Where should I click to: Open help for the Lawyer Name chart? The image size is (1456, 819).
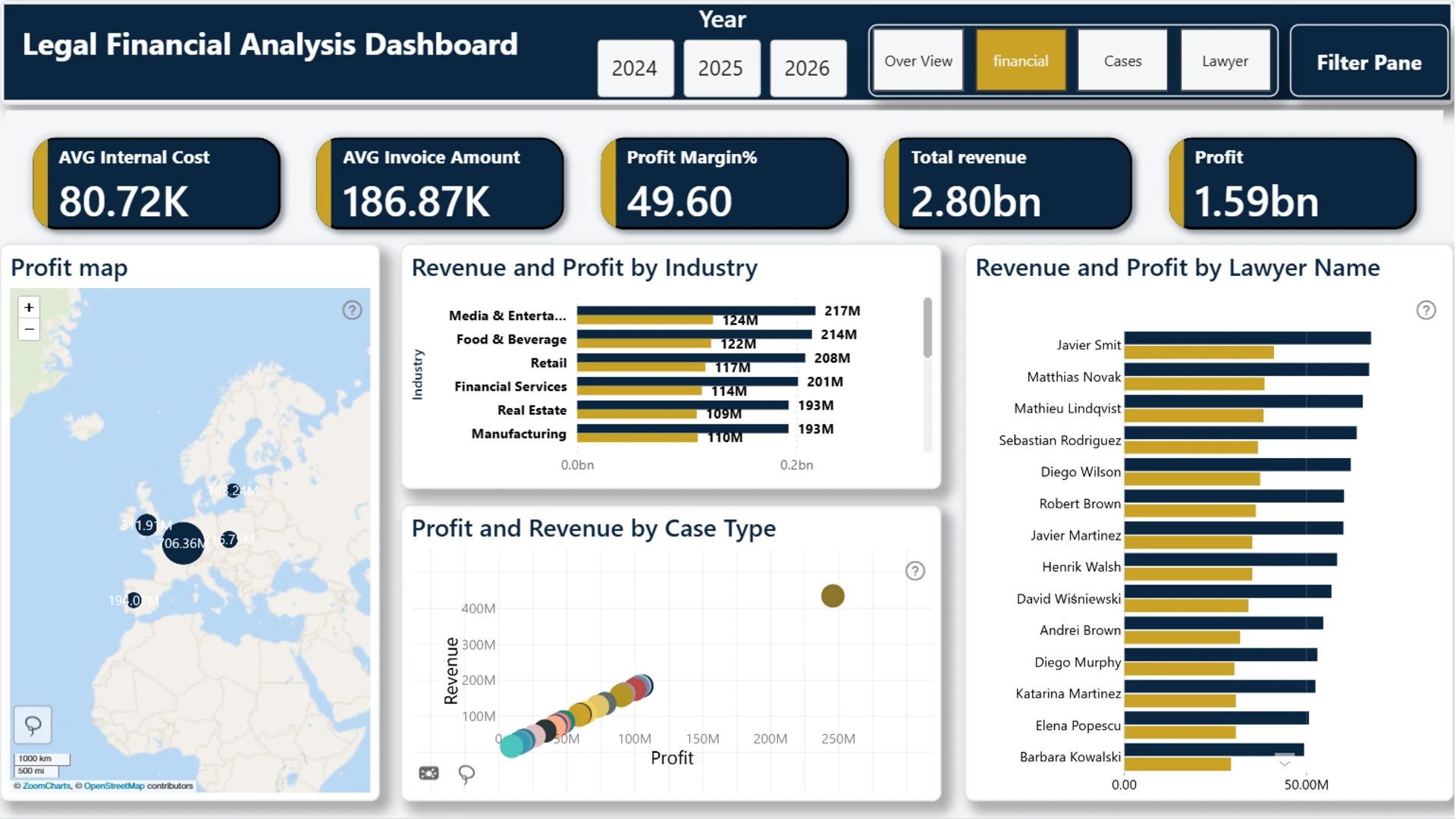click(1426, 310)
